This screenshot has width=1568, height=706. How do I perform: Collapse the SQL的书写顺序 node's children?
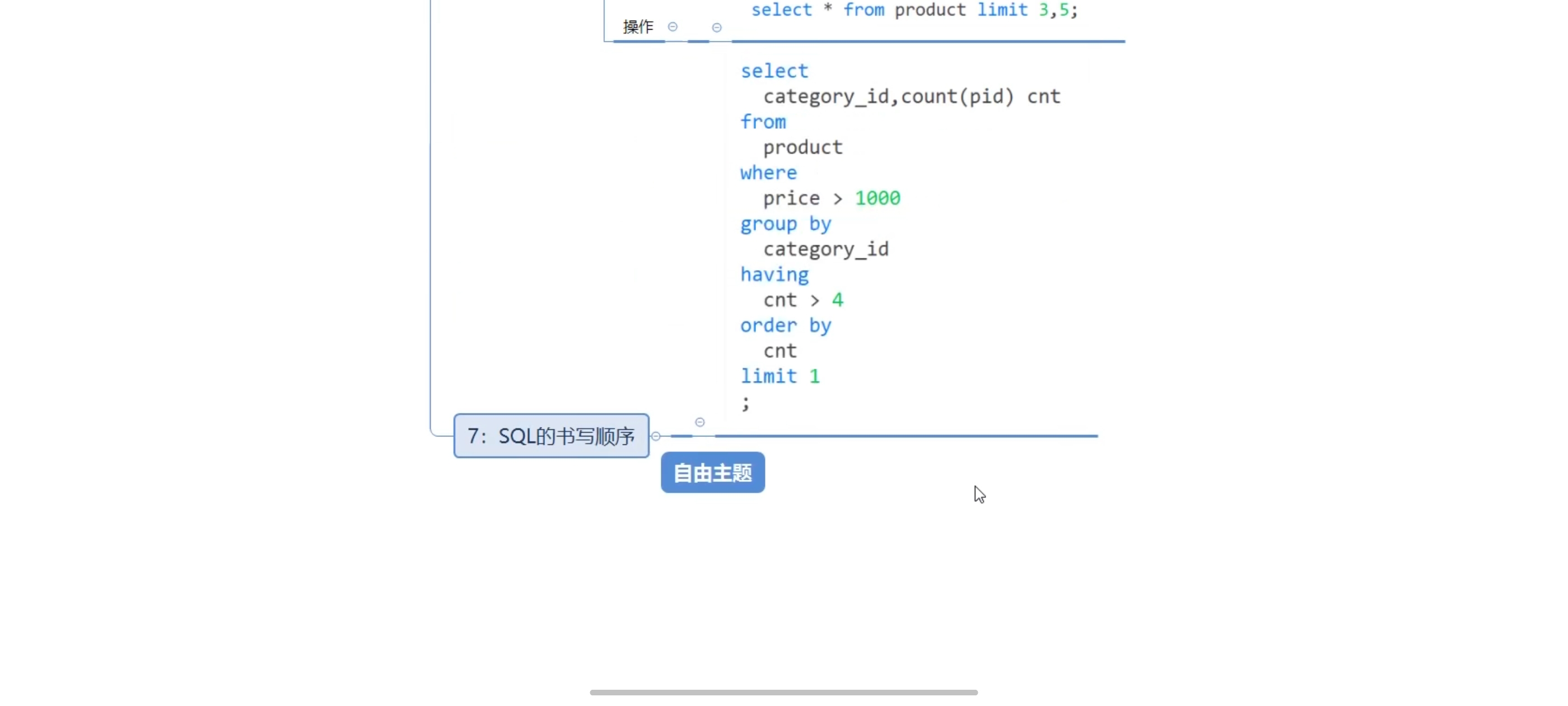coord(656,436)
